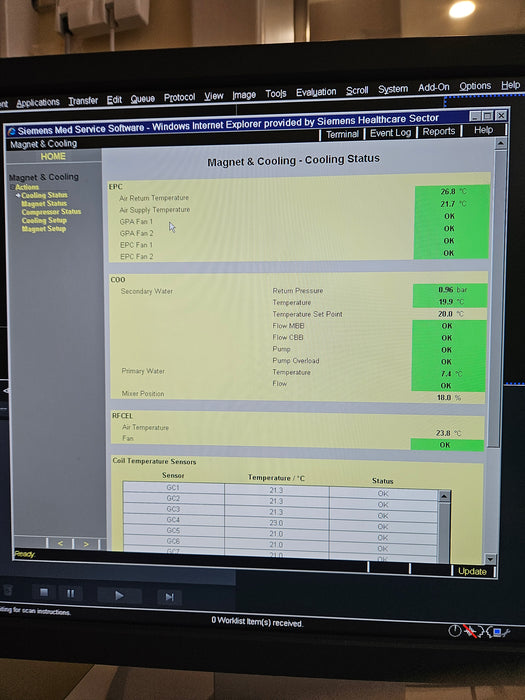
Task: Open the Image menu
Action: tap(244, 95)
